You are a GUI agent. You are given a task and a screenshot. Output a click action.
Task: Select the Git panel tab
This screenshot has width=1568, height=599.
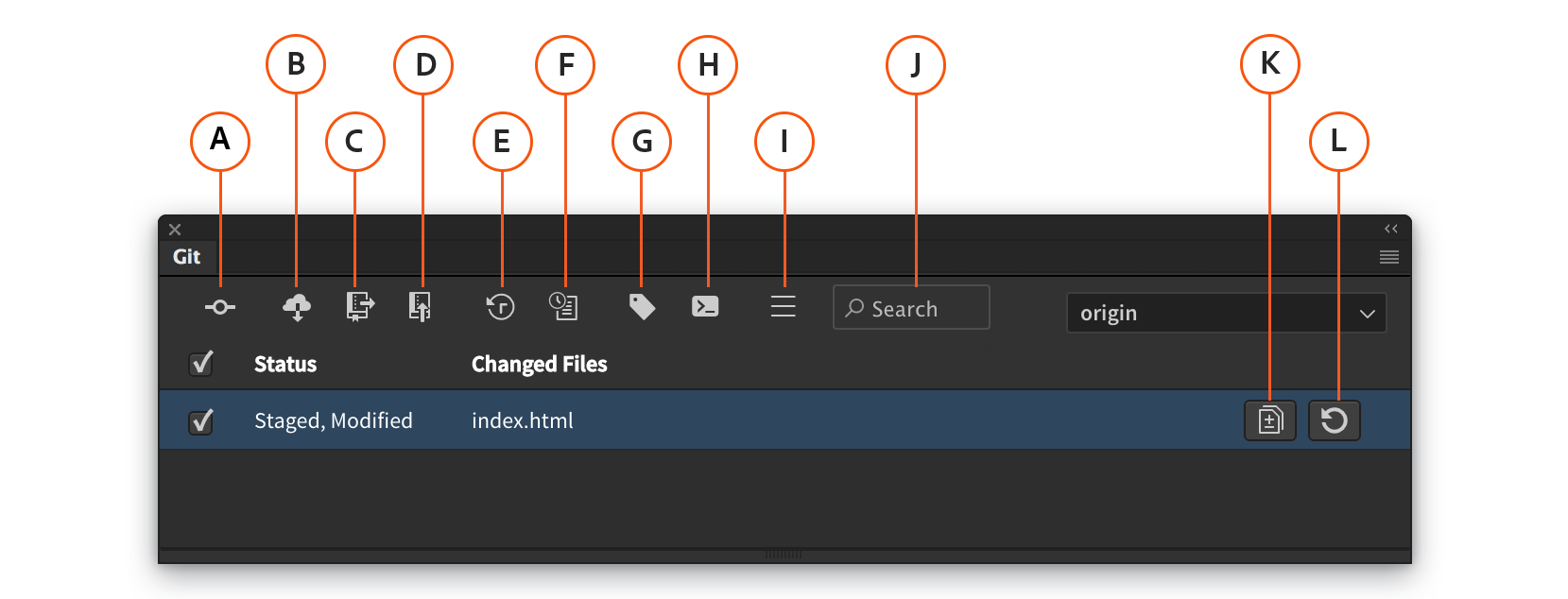(186, 257)
